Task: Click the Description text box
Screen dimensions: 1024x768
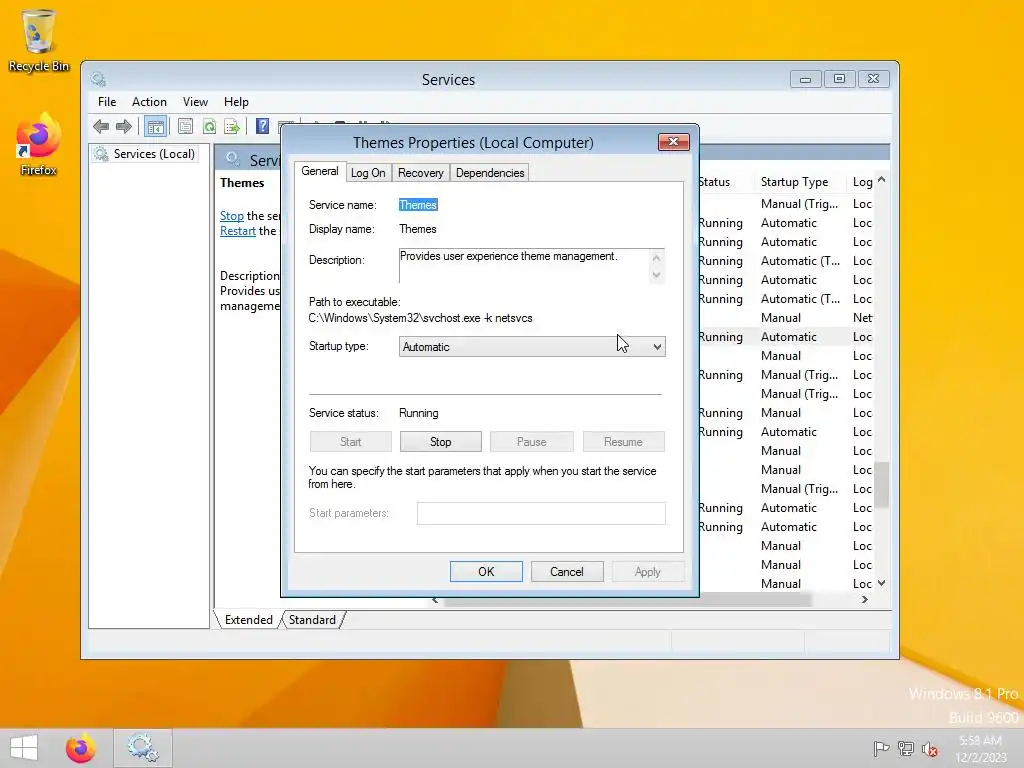Action: [532, 265]
